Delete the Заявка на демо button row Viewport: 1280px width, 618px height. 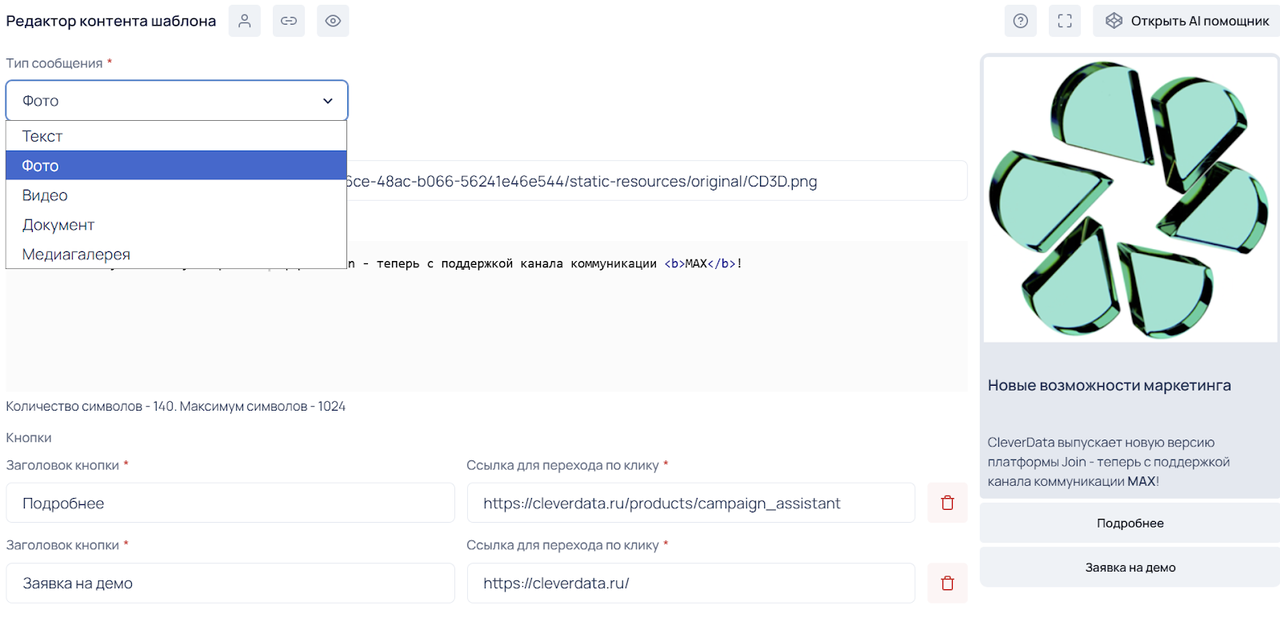tap(948, 583)
